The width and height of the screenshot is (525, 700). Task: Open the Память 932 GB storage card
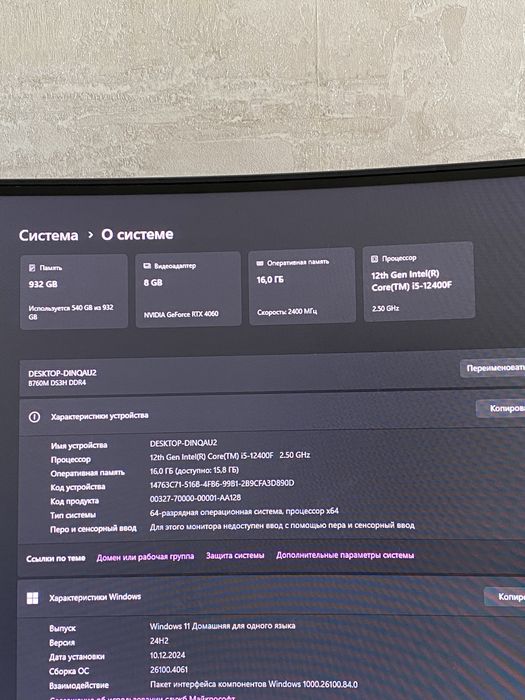pos(74,291)
